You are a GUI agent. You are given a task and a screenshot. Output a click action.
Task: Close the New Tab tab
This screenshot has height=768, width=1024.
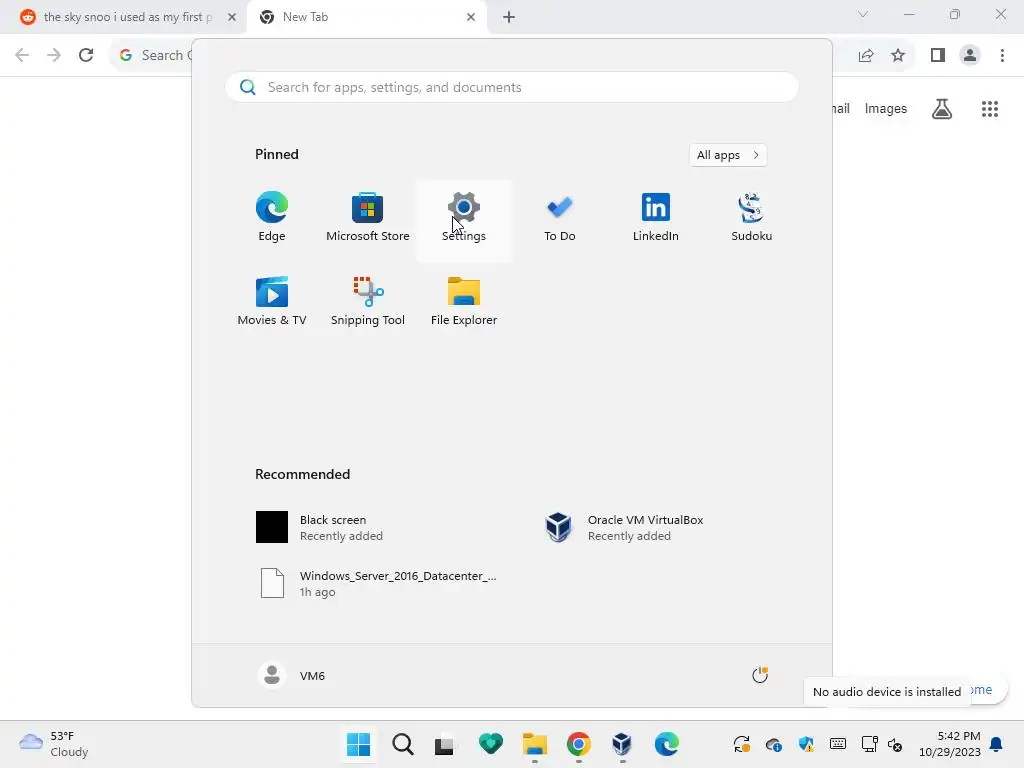471,17
